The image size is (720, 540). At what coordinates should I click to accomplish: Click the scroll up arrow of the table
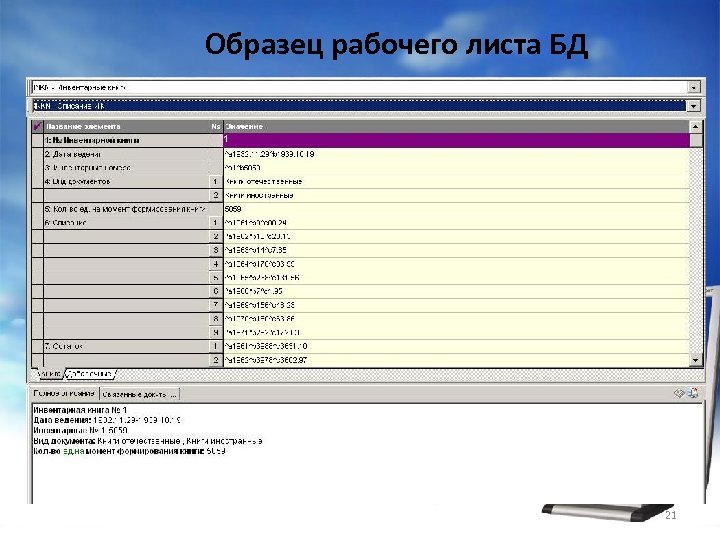click(696, 127)
